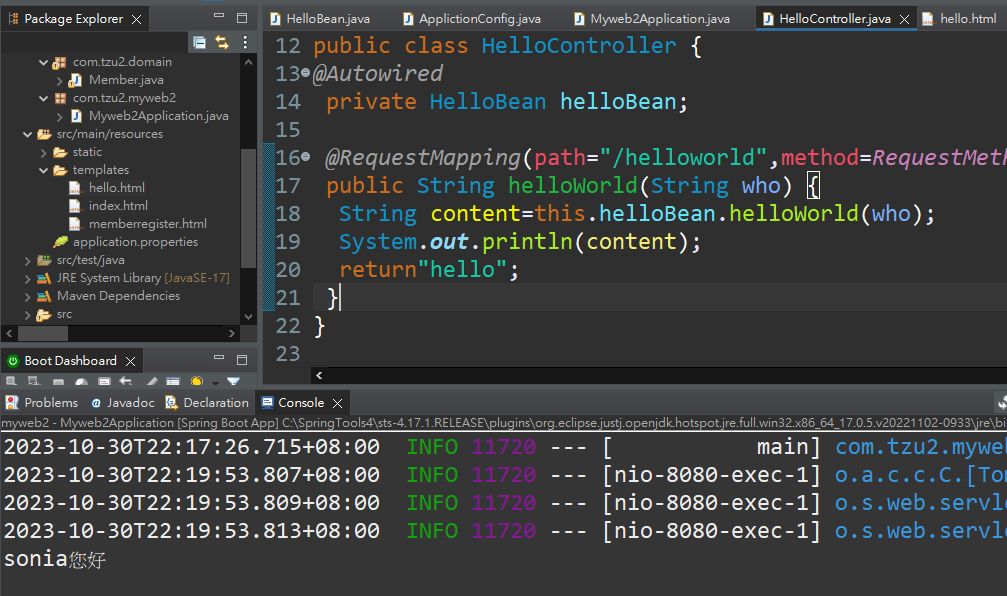Minimize the Boot Dashboard view
Screen dimensions: 1007x596
pos(219,359)
